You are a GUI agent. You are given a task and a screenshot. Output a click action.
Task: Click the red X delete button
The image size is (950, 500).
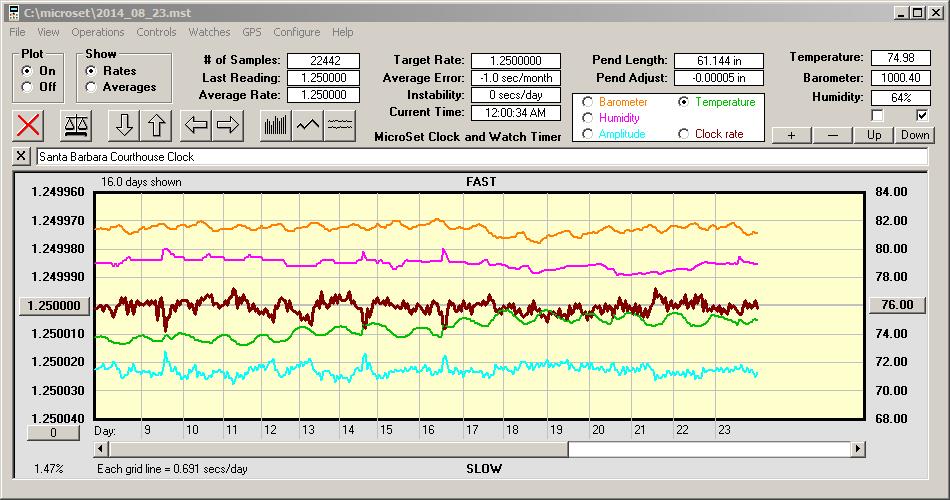[28, 125]
